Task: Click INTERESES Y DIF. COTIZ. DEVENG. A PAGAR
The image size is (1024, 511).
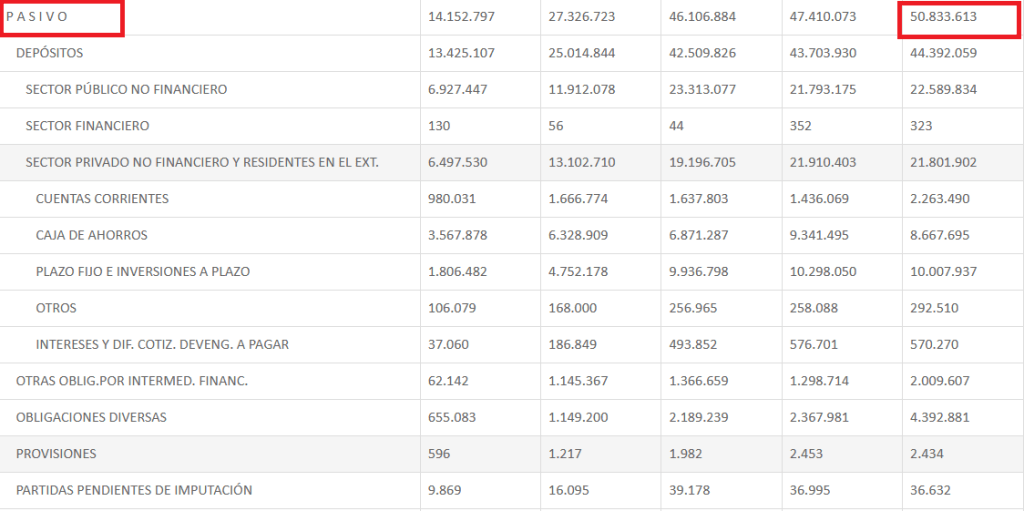Action: click(x=162, y=345)
